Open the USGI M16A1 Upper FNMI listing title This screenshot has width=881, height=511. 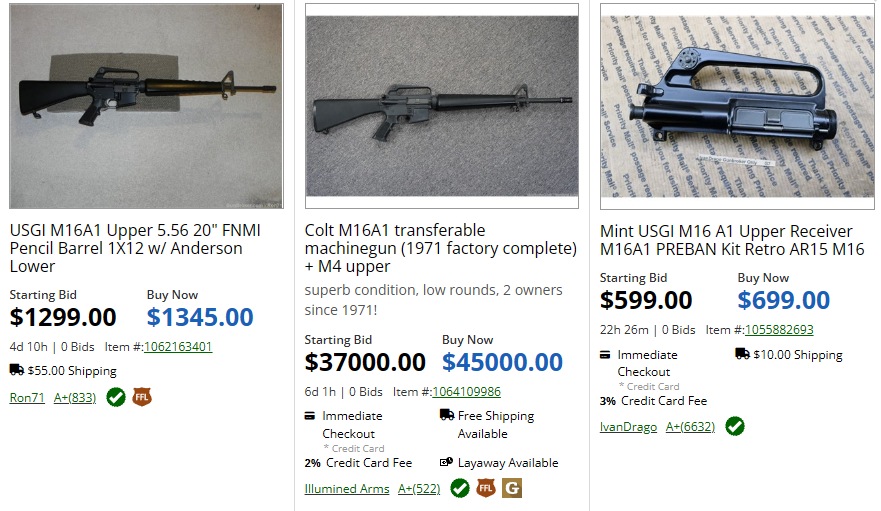[135, 248]
